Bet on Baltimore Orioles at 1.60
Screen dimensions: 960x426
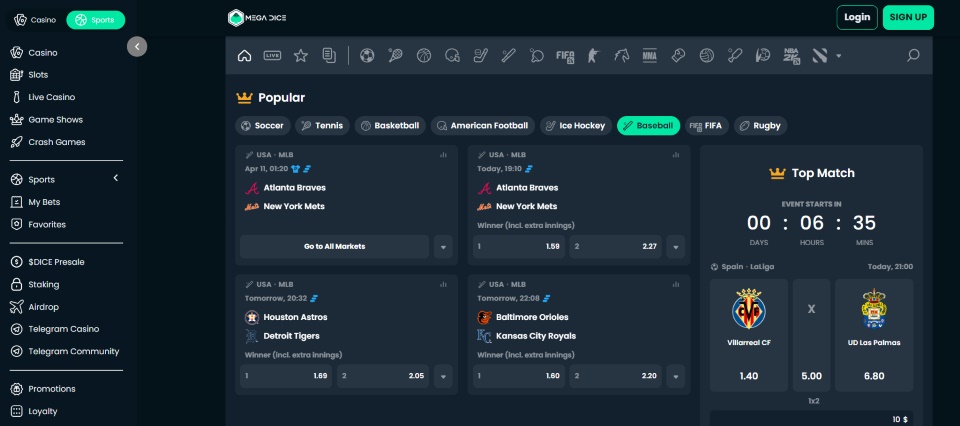pyautogui.click(x=519, y=376)
